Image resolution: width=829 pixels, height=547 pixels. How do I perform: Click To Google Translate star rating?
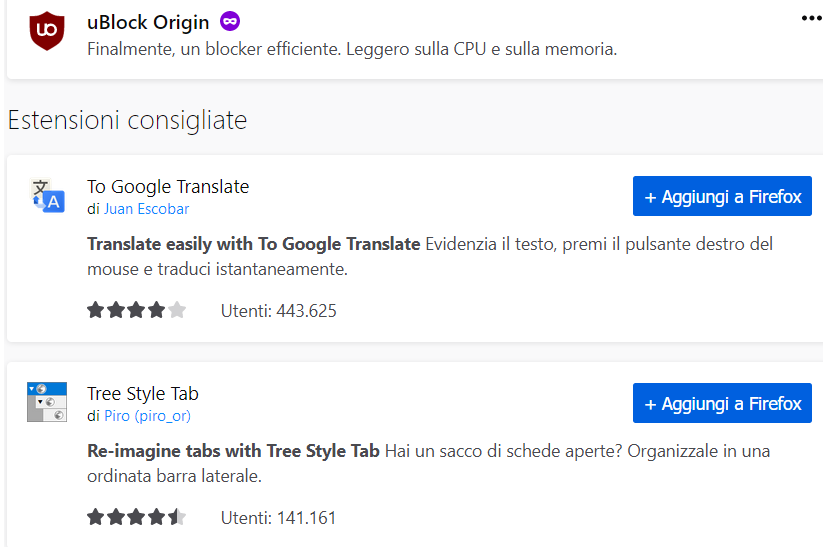click(136, 310)
